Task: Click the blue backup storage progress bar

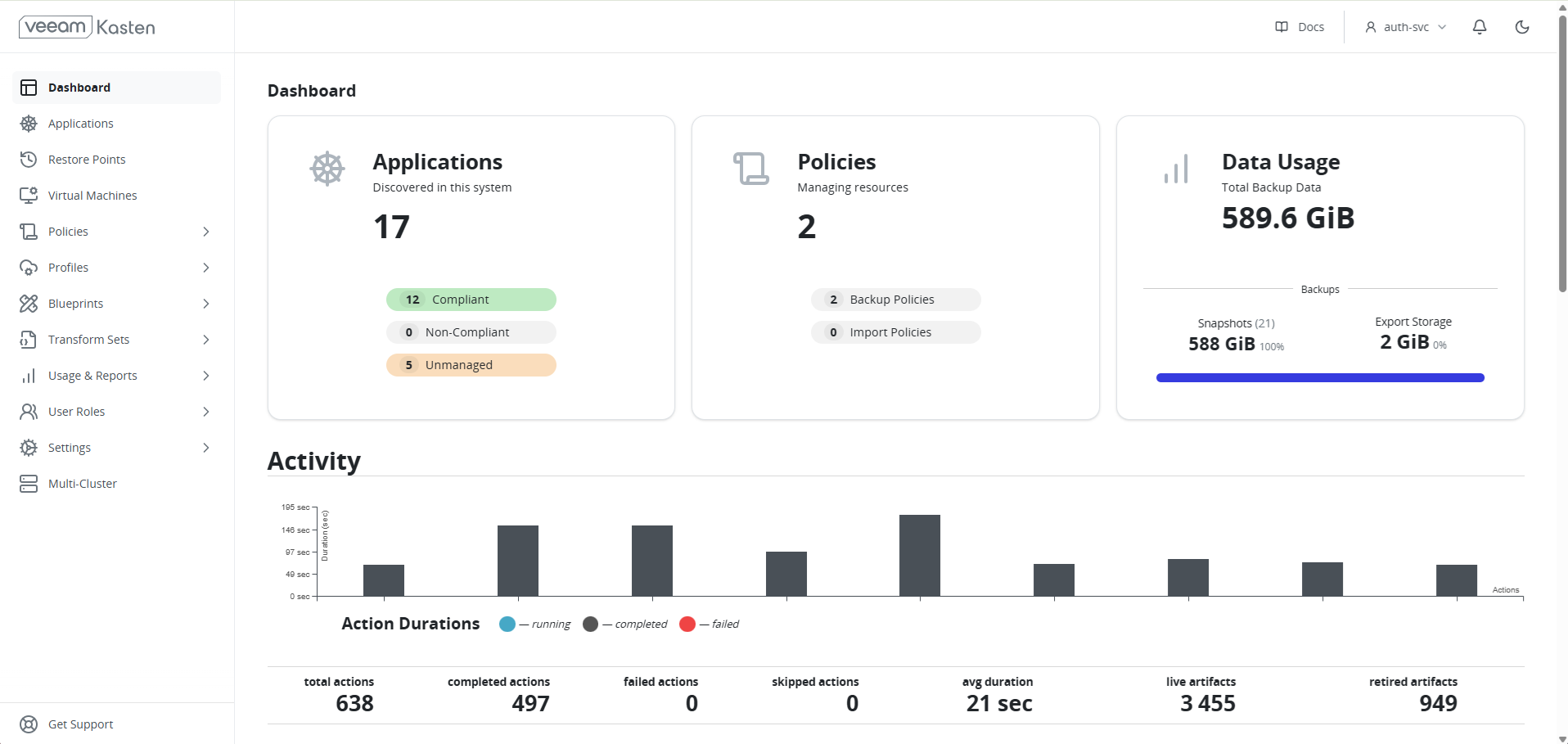Action: [1319, 378]
